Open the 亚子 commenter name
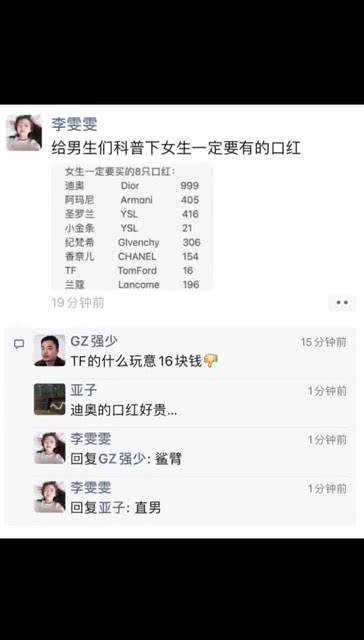 coord(83,390)
